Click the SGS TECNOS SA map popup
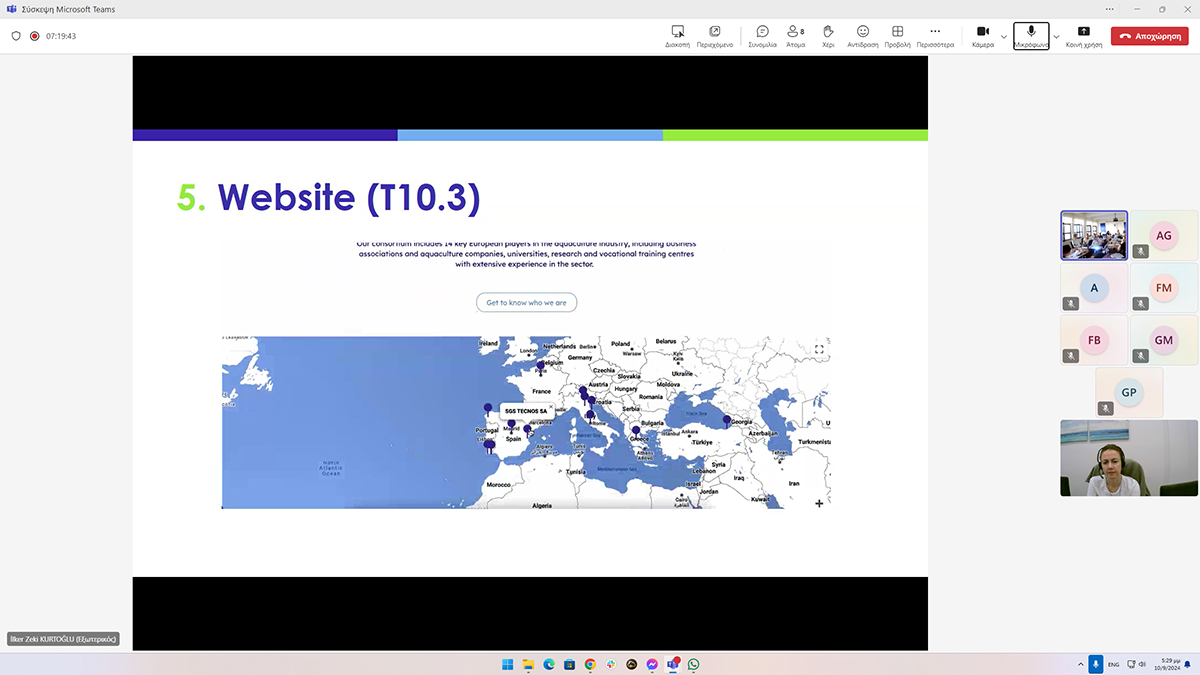Screen dimensions: 1200x675 (526, 411)
